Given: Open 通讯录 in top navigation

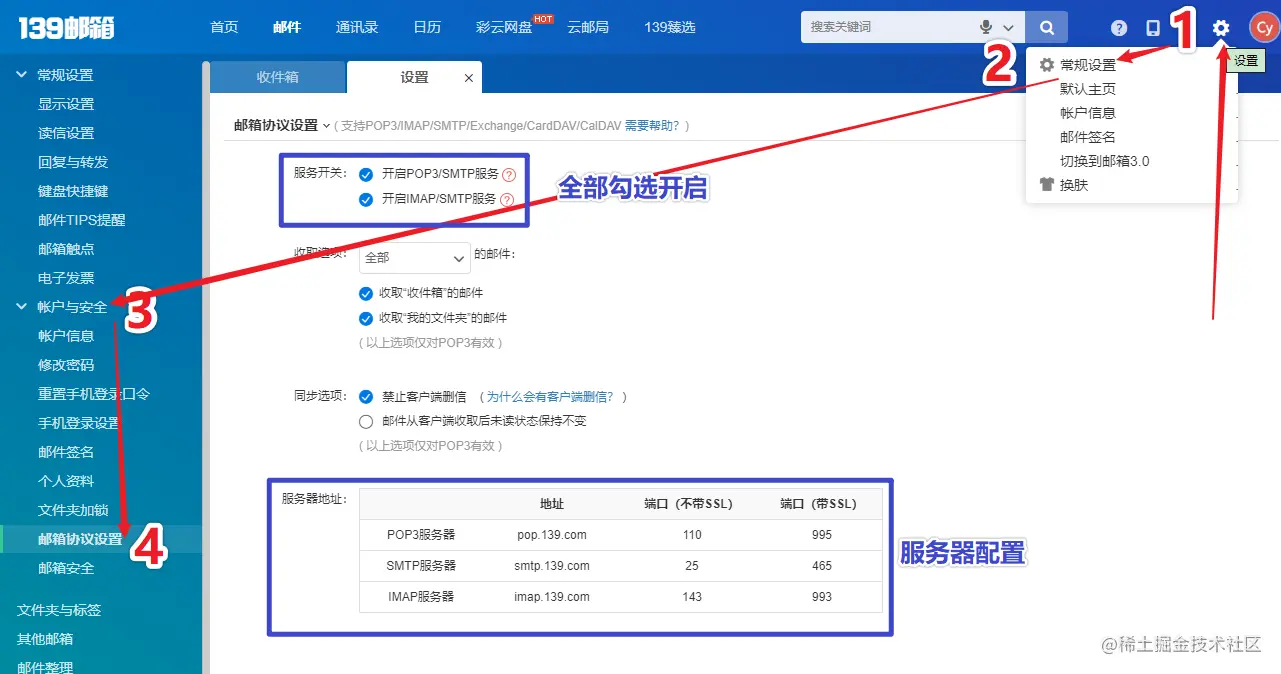Looking at the screenshot, I should pyautogui.click(x=357, y=27).
